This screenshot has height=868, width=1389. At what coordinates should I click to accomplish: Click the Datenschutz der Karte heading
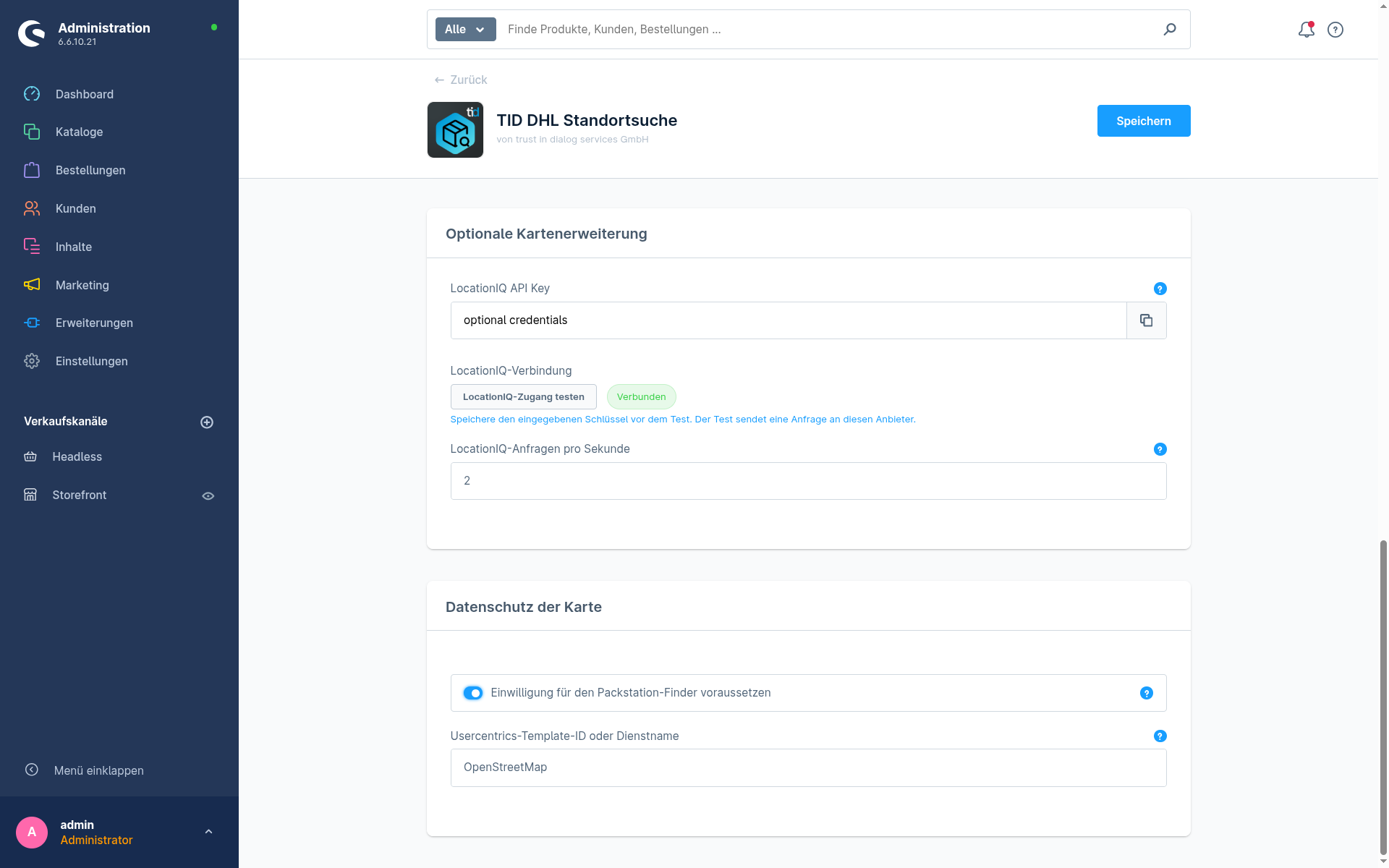point(524,607)
